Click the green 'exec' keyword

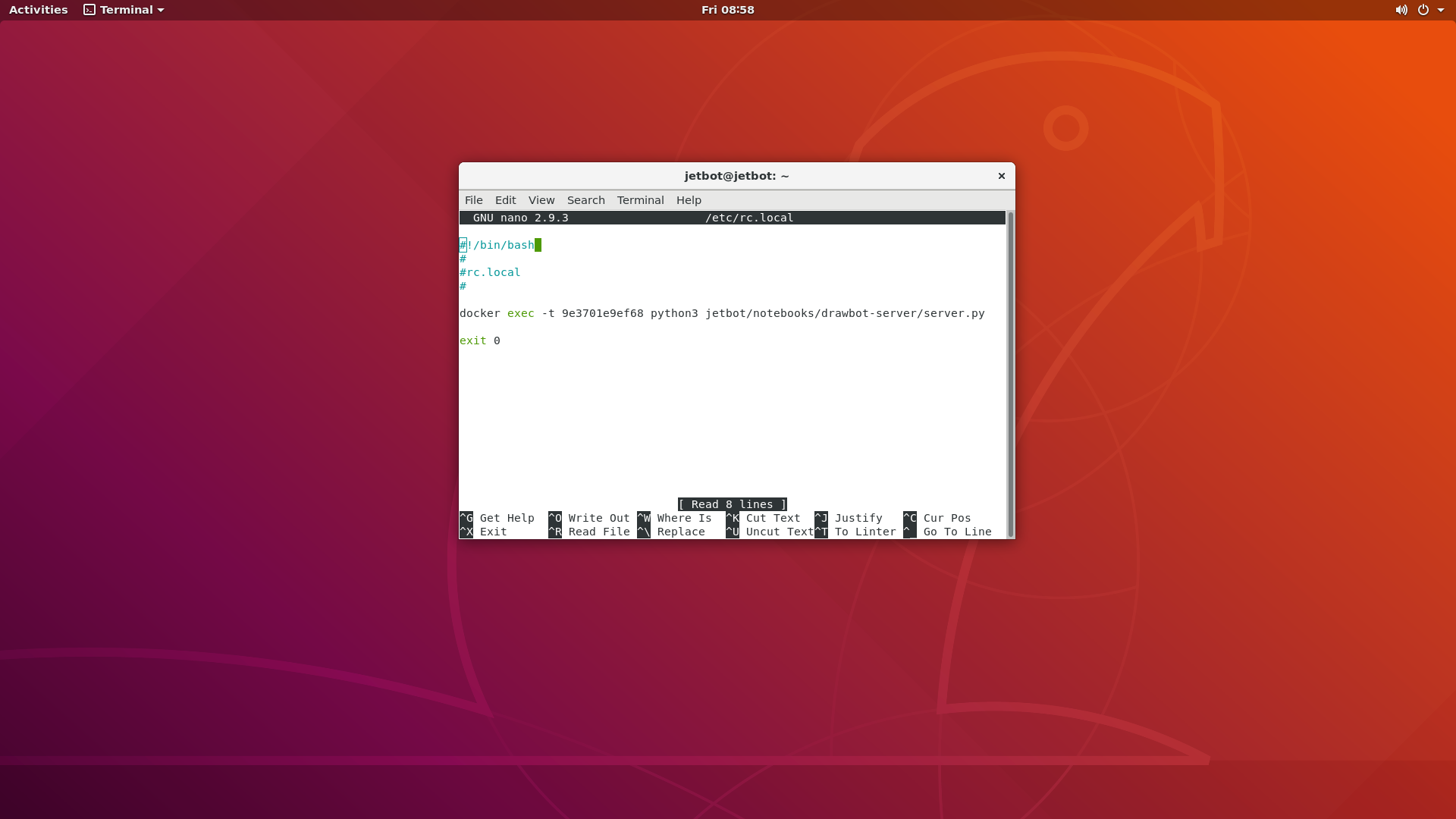coord(520,313)
